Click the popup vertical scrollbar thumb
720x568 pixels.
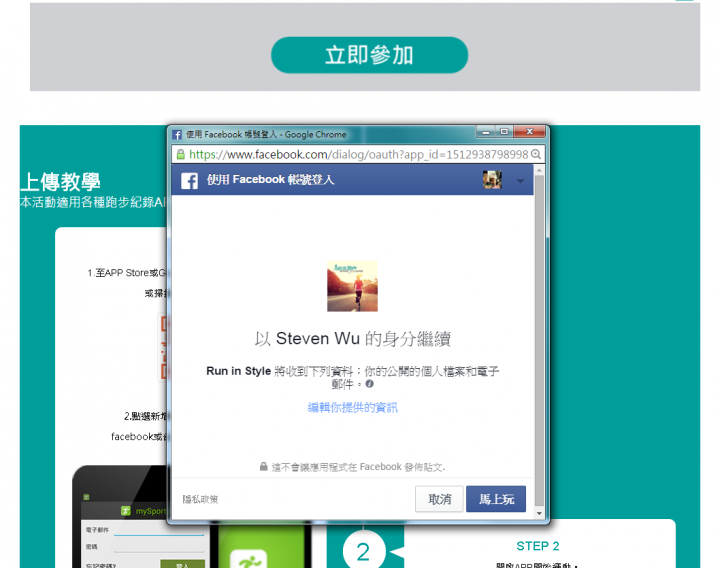pyautogui.click(x=539, y=341)
